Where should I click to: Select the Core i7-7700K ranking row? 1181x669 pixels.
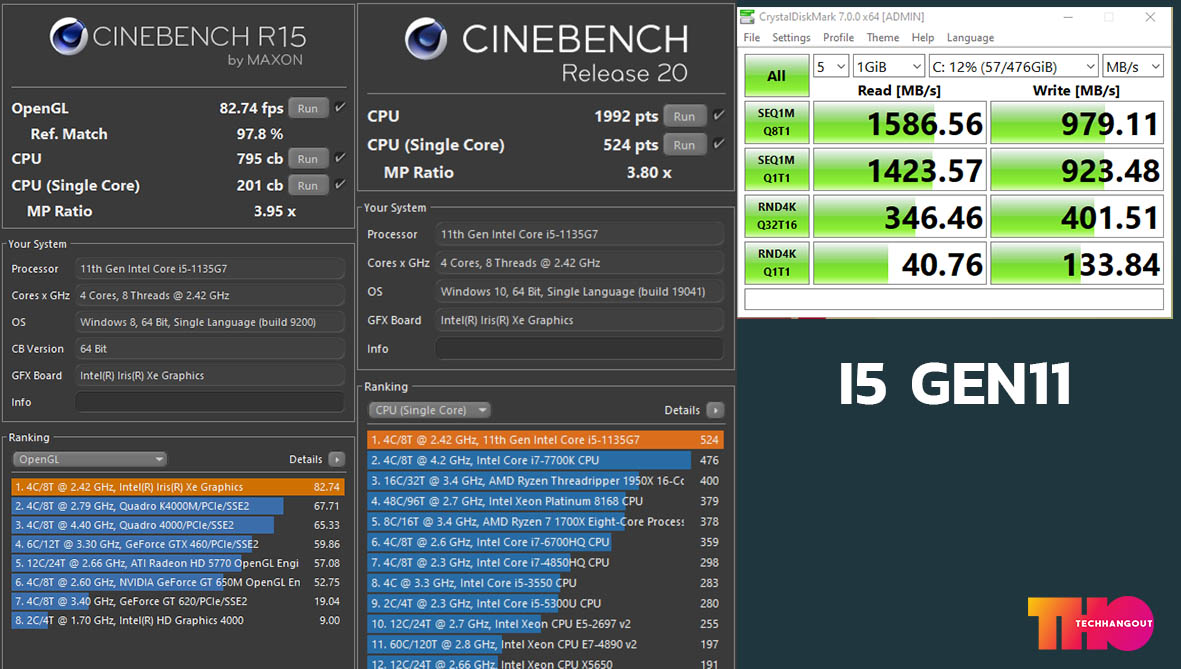point(545,460)
